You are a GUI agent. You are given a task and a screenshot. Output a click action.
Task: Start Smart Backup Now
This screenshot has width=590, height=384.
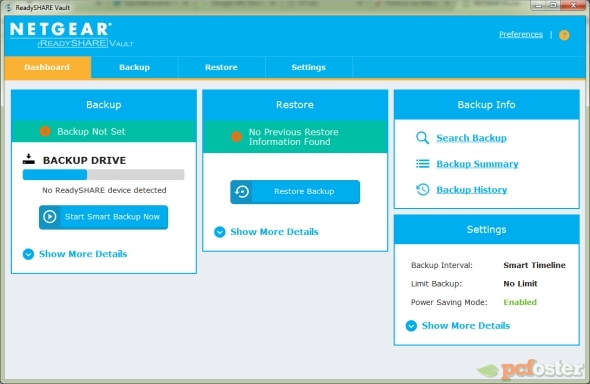coord(103,217)
